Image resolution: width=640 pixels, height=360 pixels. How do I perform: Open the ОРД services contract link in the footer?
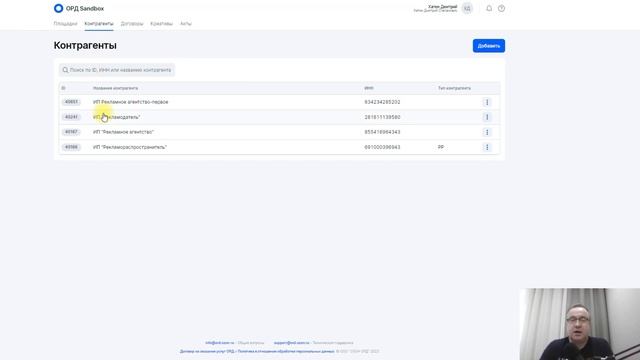pos(207,351)
